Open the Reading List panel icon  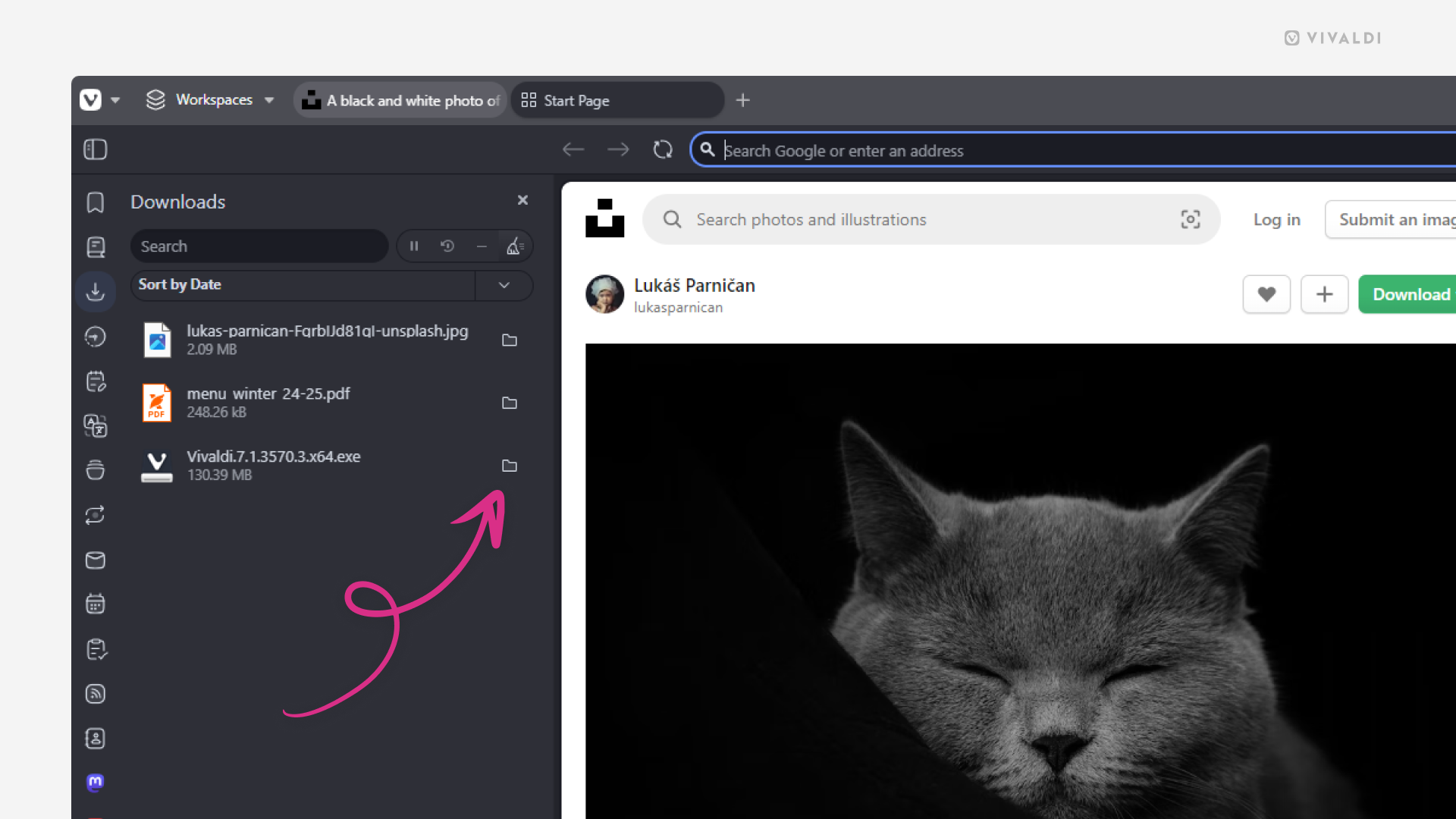tap(95, 247)
